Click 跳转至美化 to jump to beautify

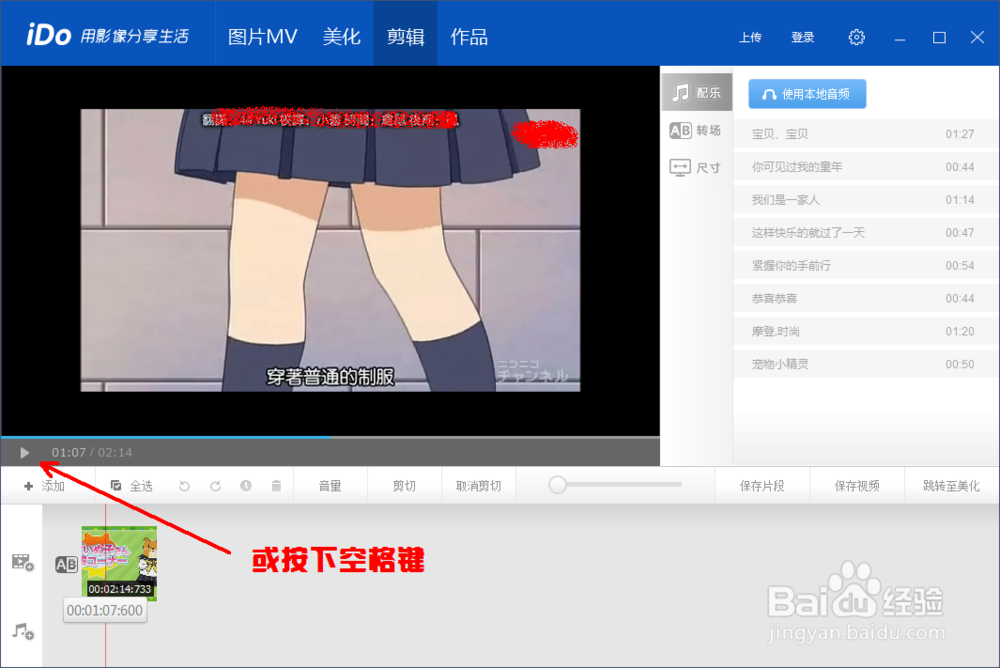[x=951, y=484]
